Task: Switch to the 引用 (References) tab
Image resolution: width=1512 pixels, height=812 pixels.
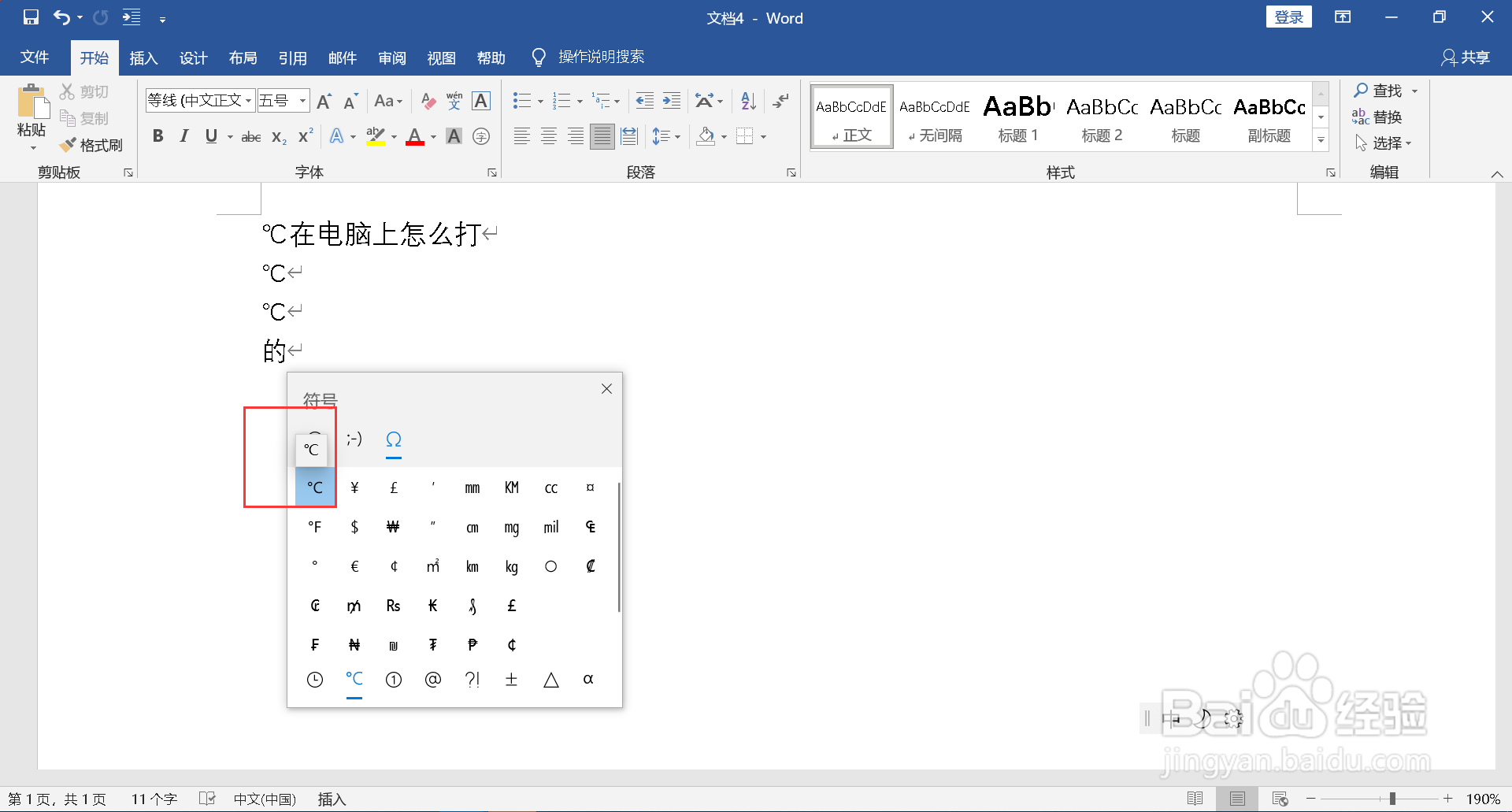Action: tap(293, 57)
